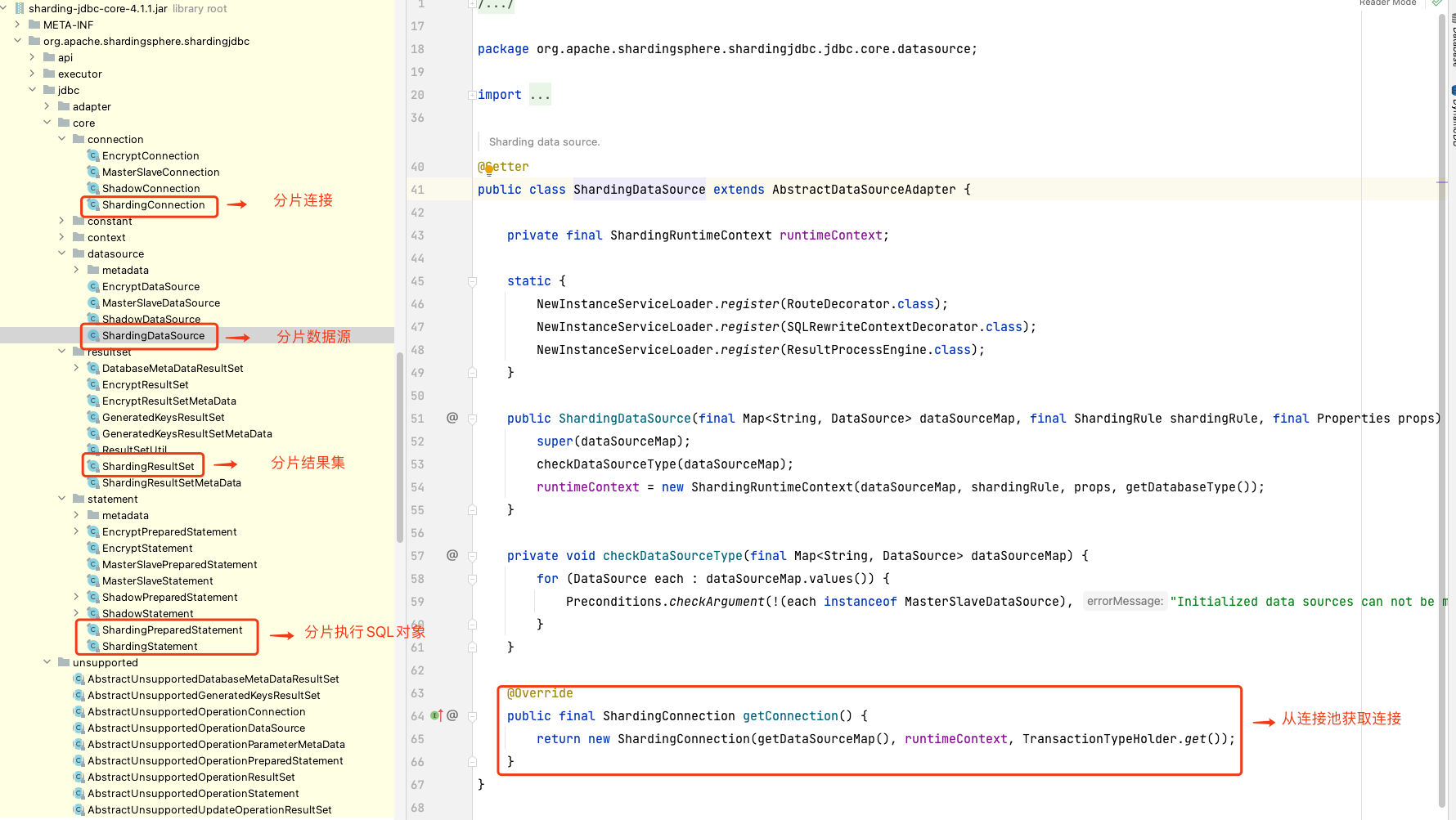Expand the metadata node under statement
Screen dimensions: 1456x820
click(76, 515)
